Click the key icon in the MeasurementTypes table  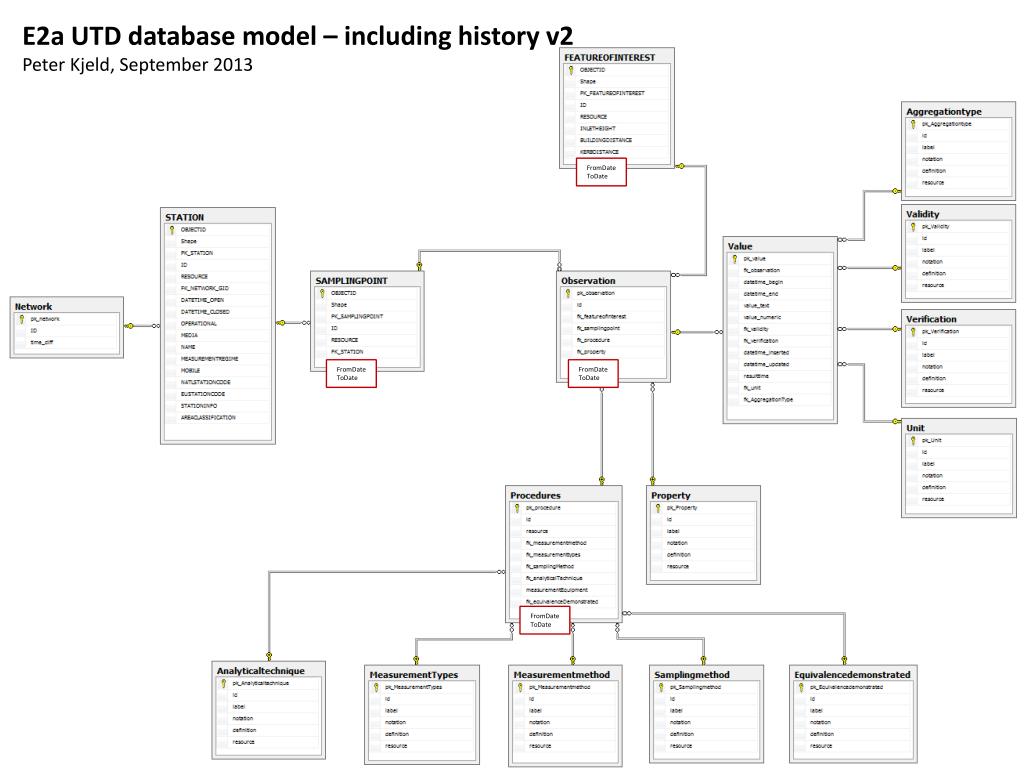point(376,688)
